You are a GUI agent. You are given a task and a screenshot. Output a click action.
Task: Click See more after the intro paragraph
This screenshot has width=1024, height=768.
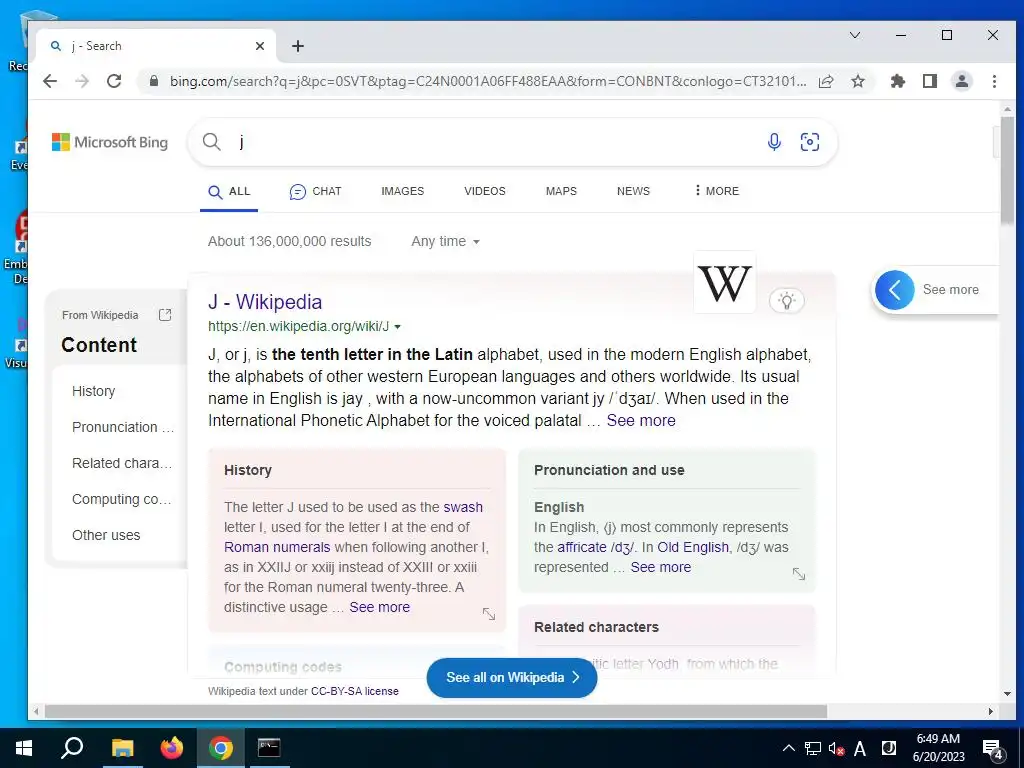[x=641, y=421]
